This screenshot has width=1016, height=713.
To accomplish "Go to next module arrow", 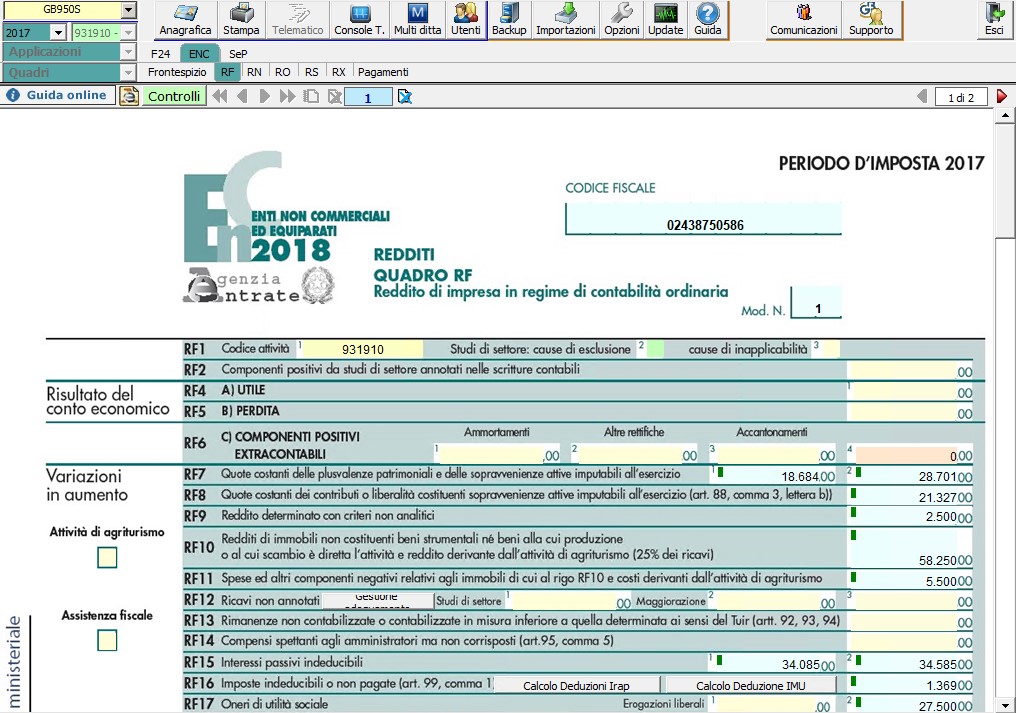I will (x=264, y=97).
